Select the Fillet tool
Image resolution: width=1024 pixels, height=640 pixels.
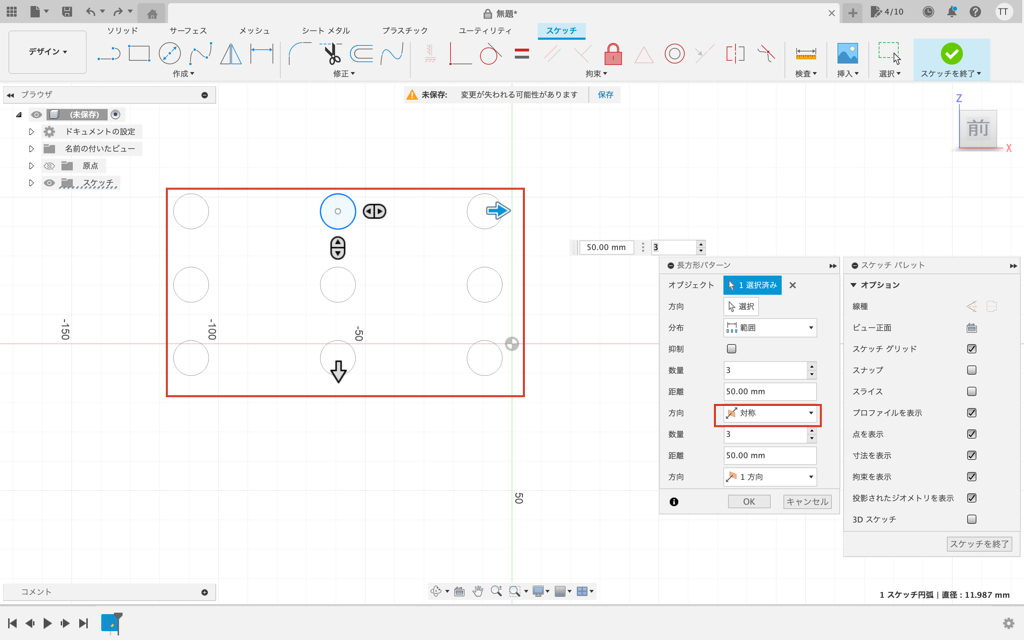(300, 54)
